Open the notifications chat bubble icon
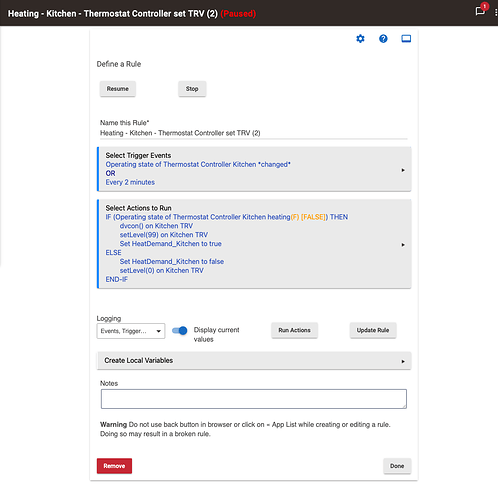Screen dimensions: 498x499 [x=480, y=11]
